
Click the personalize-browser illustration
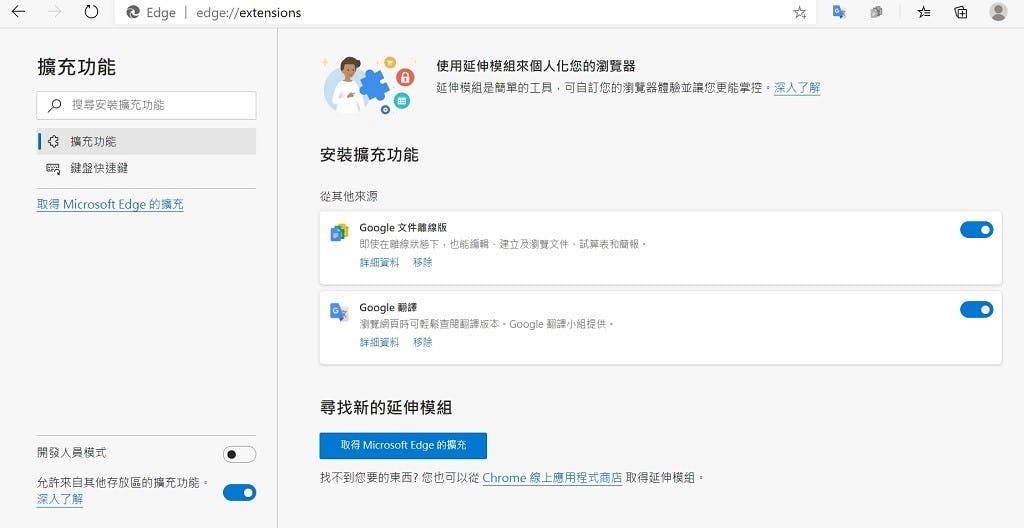[368, 85]
